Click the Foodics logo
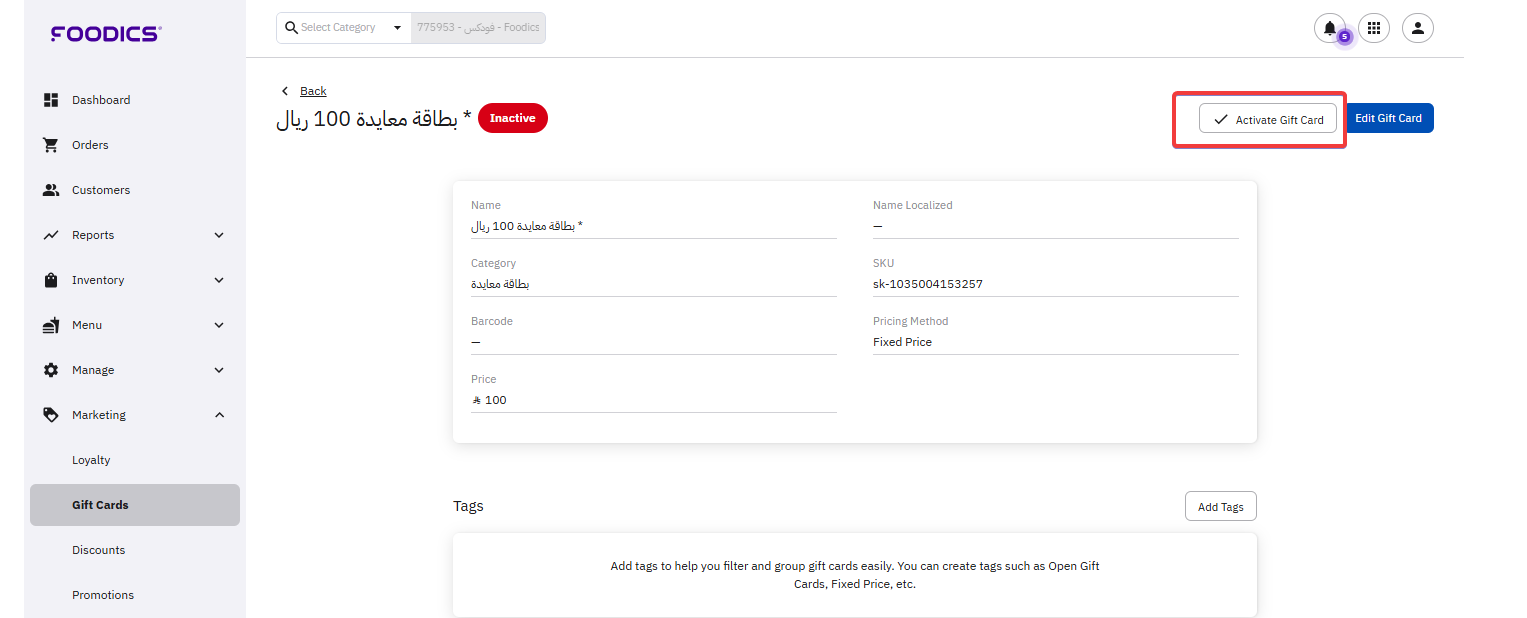 coord(105,34)
